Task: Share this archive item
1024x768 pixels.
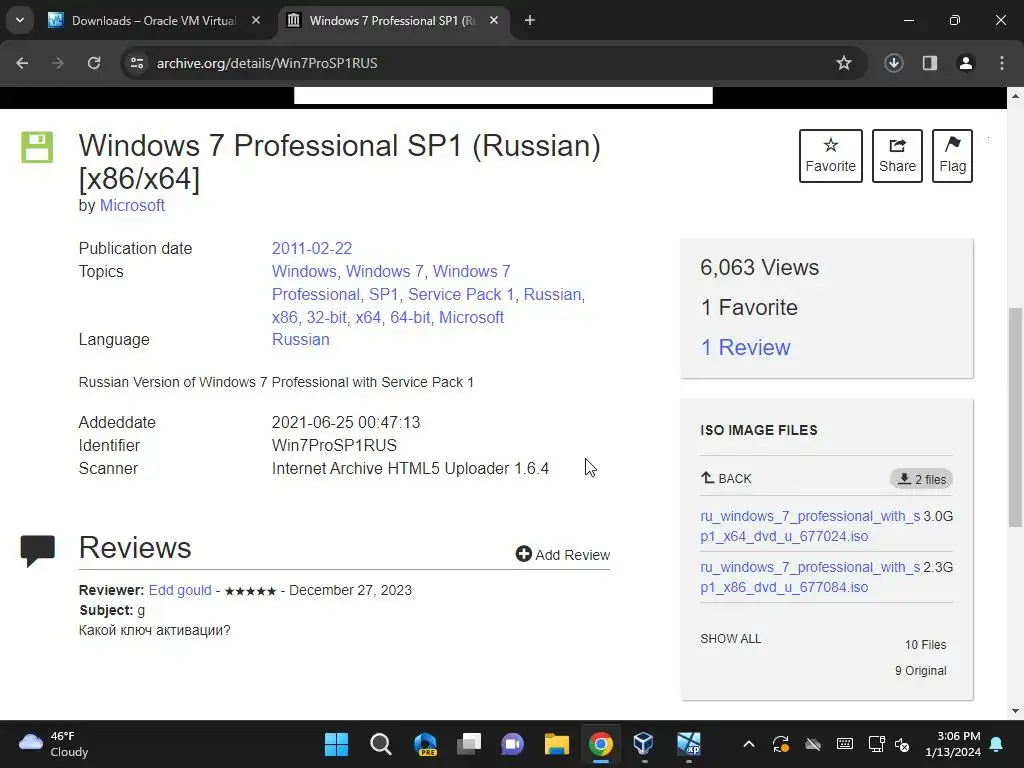Action: tap(897, 155)
